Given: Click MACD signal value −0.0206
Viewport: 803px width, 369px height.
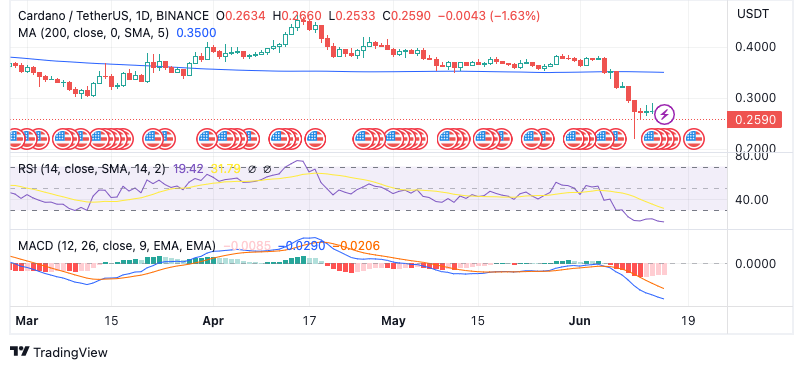Looking at the screenshot, I should point(356,246).
